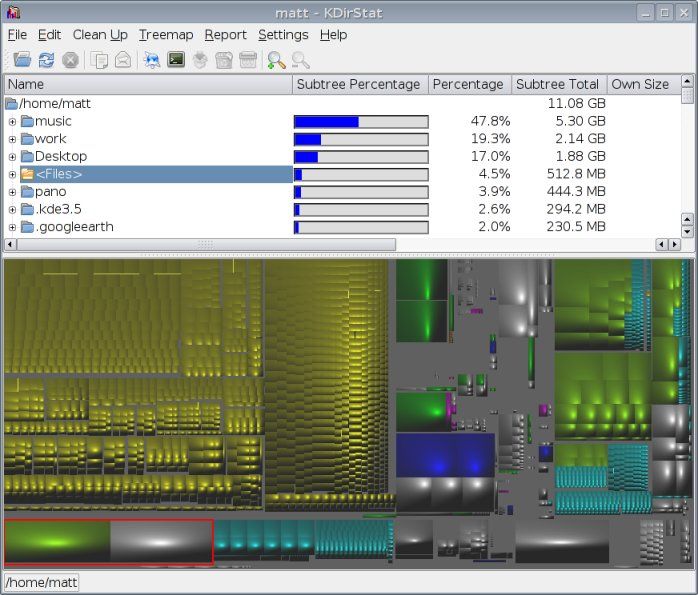698x595 pixels.
Task: Open the Settings menu
Action: [283, 35]
